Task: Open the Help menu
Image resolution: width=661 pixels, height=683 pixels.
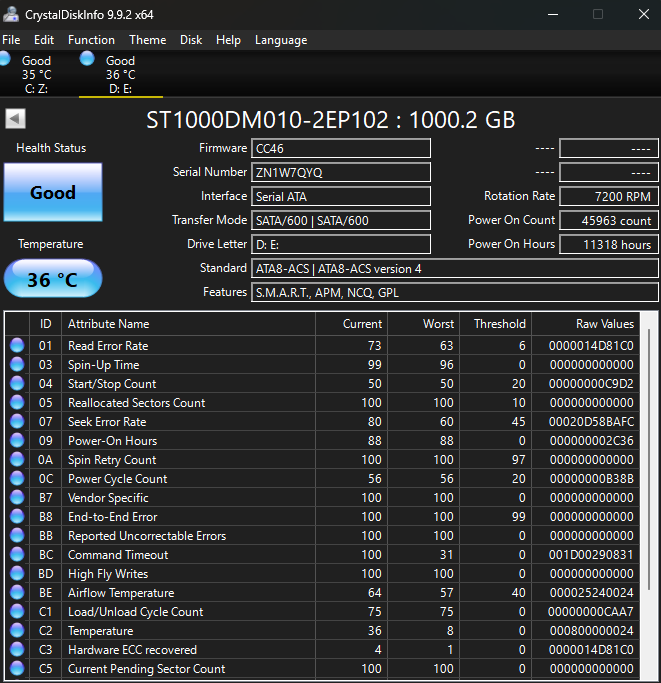Action: pos(228,40)
